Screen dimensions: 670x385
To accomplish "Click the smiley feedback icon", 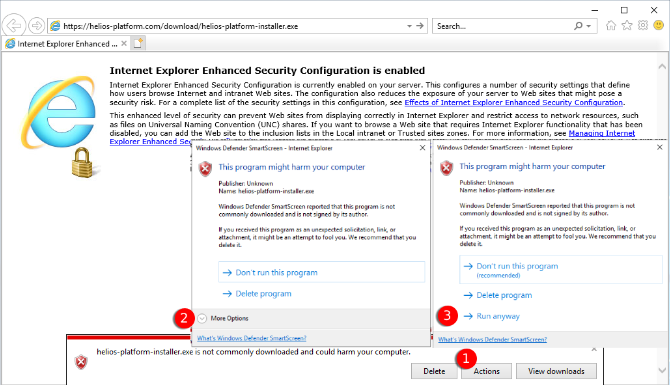I will point(658,26).
